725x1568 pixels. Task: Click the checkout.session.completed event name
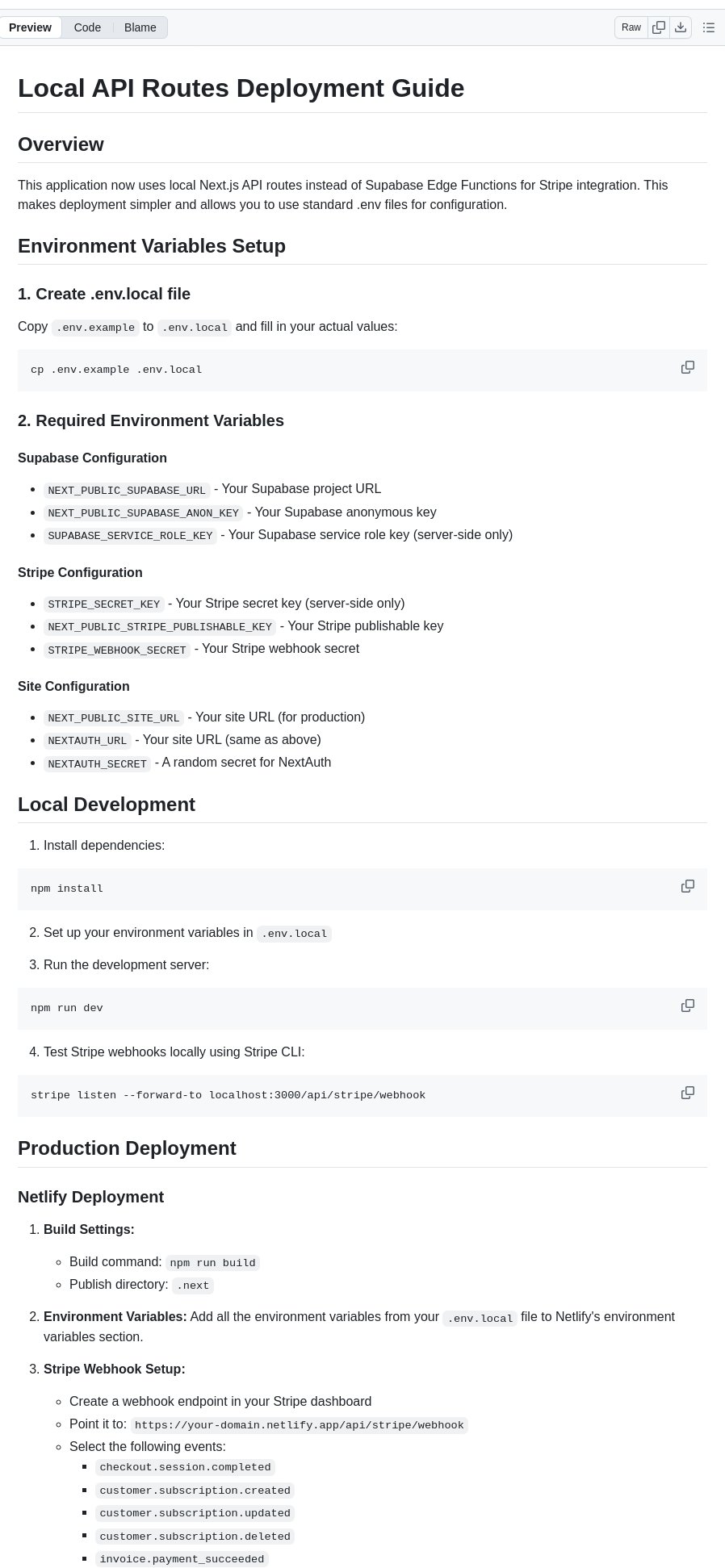pos(185,1467)
